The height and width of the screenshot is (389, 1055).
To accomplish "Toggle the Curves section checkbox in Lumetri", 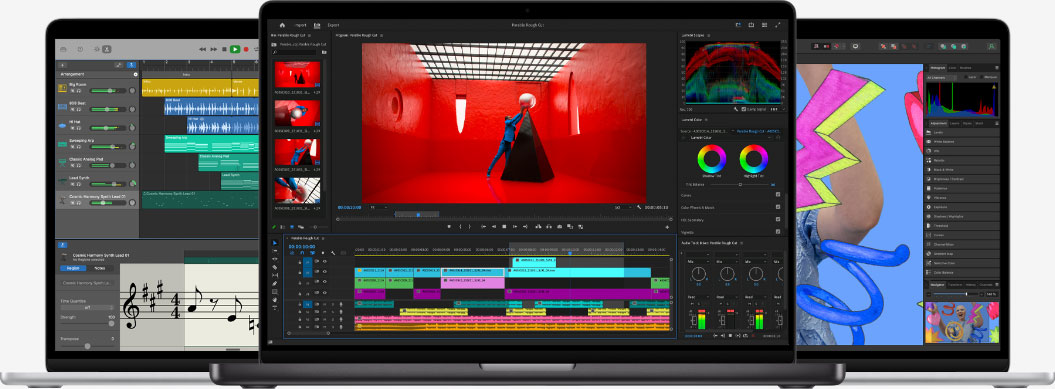I will coord(778,195).
